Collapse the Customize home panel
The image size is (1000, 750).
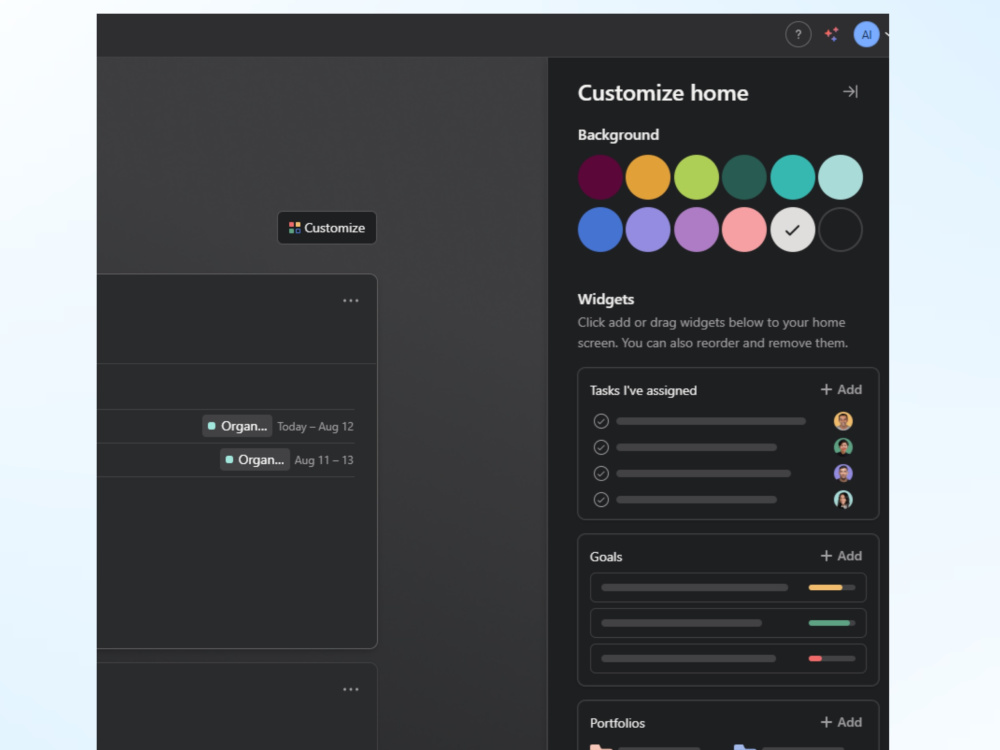click(x=850, y=92)
